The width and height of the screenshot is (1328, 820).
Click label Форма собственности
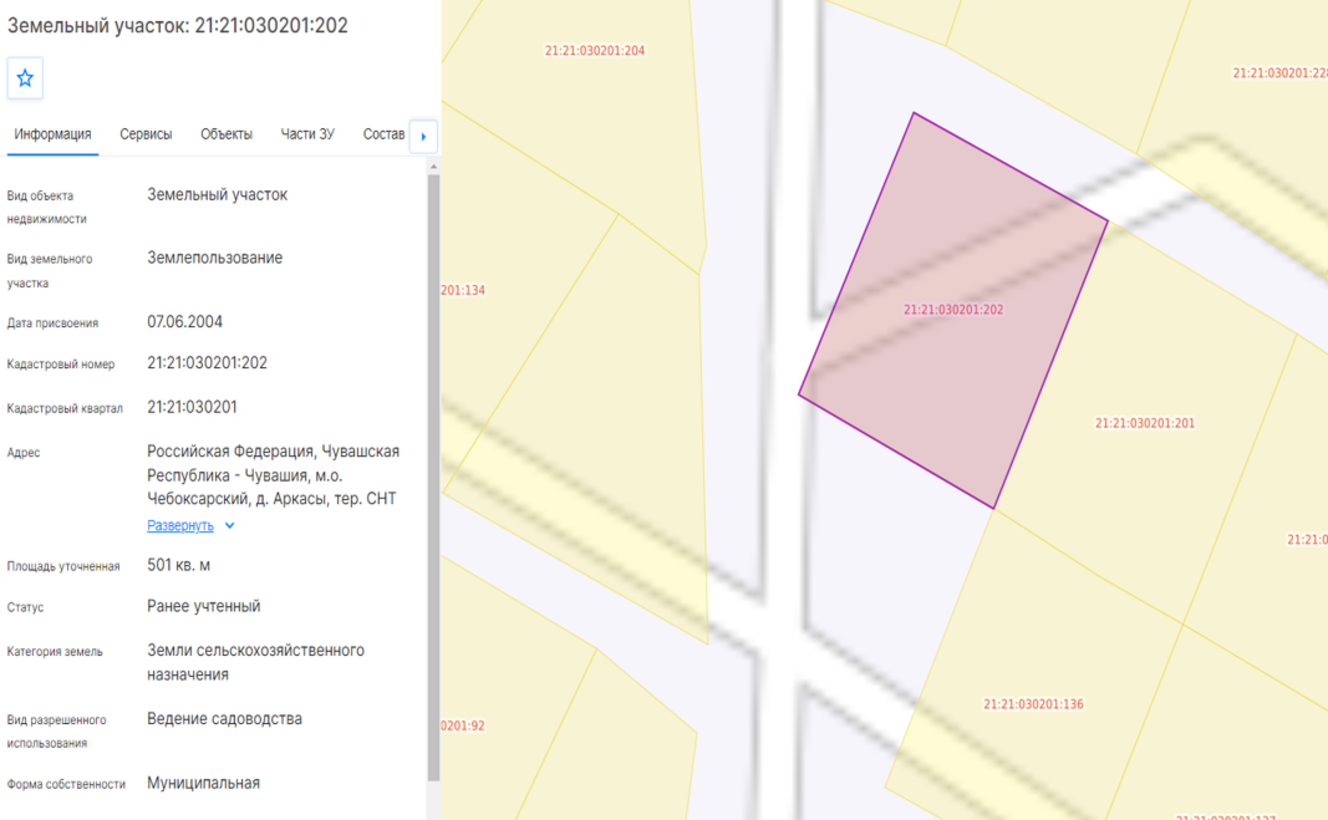point(66,784)
